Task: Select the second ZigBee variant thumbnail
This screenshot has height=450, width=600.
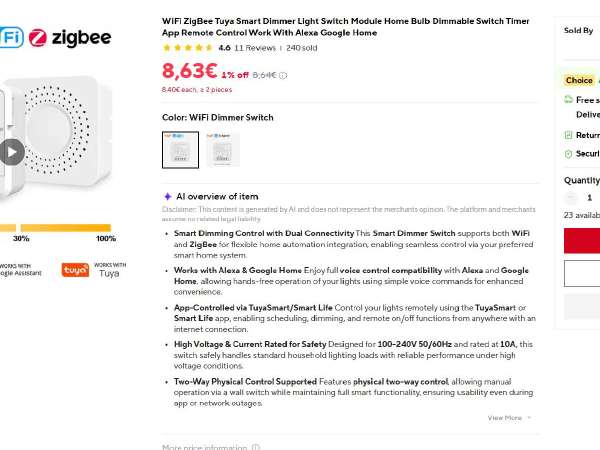Action: coord(223,150)
